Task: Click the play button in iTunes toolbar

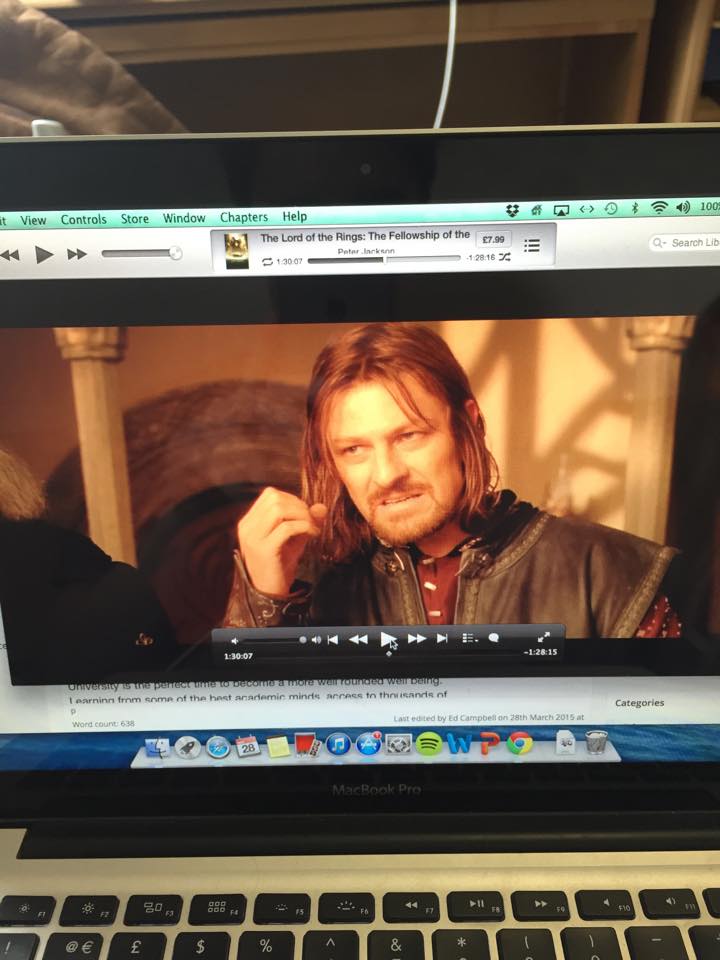Action: [43, 254]
